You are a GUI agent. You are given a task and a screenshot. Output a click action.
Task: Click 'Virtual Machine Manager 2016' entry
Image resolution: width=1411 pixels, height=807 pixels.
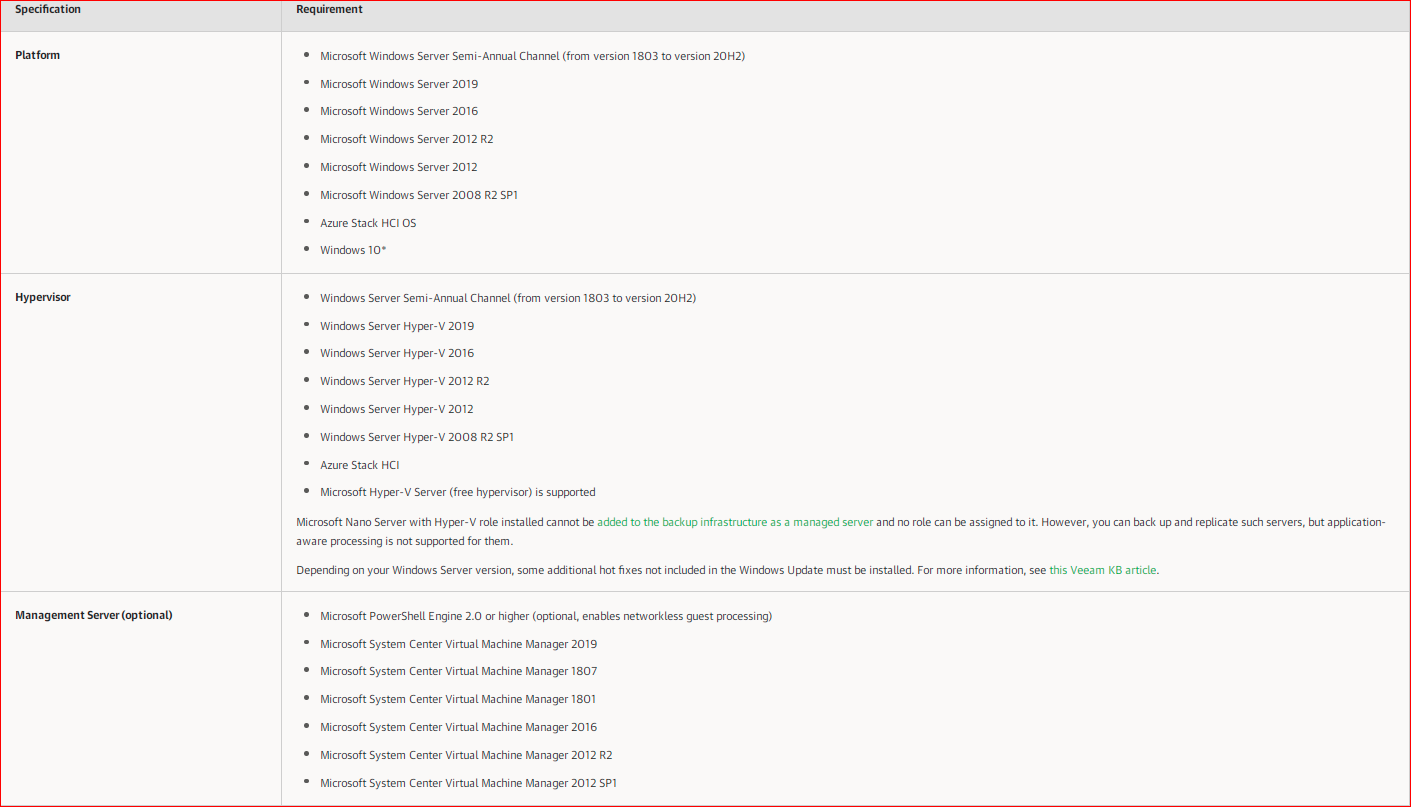point(458,727)
